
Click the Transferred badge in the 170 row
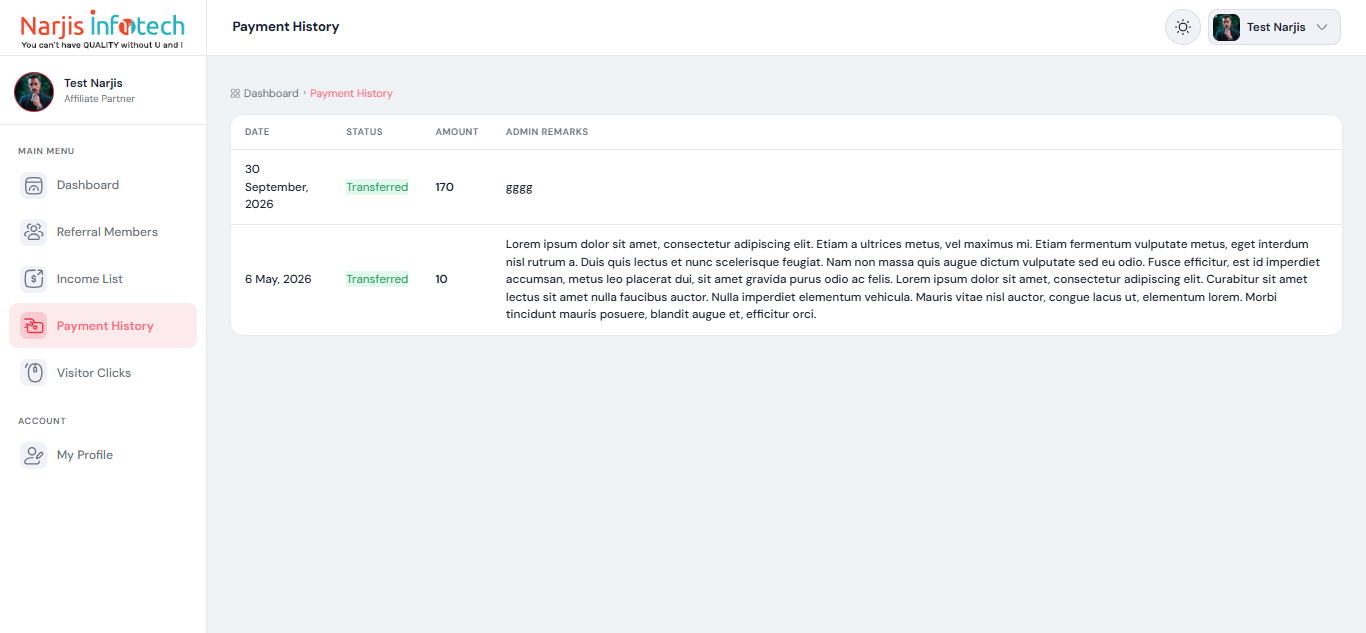[377, 187]
